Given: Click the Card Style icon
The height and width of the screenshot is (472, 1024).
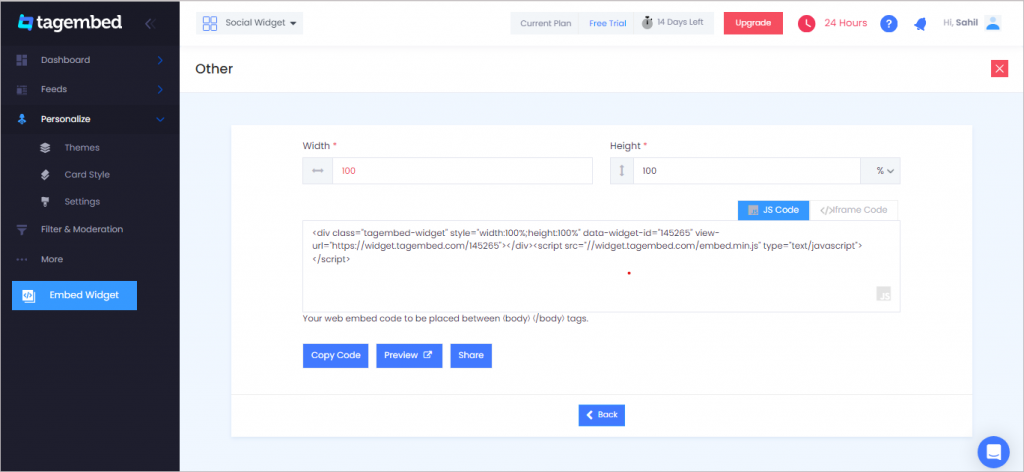Looking at the screenshot, I should click(x=45, y=175).
